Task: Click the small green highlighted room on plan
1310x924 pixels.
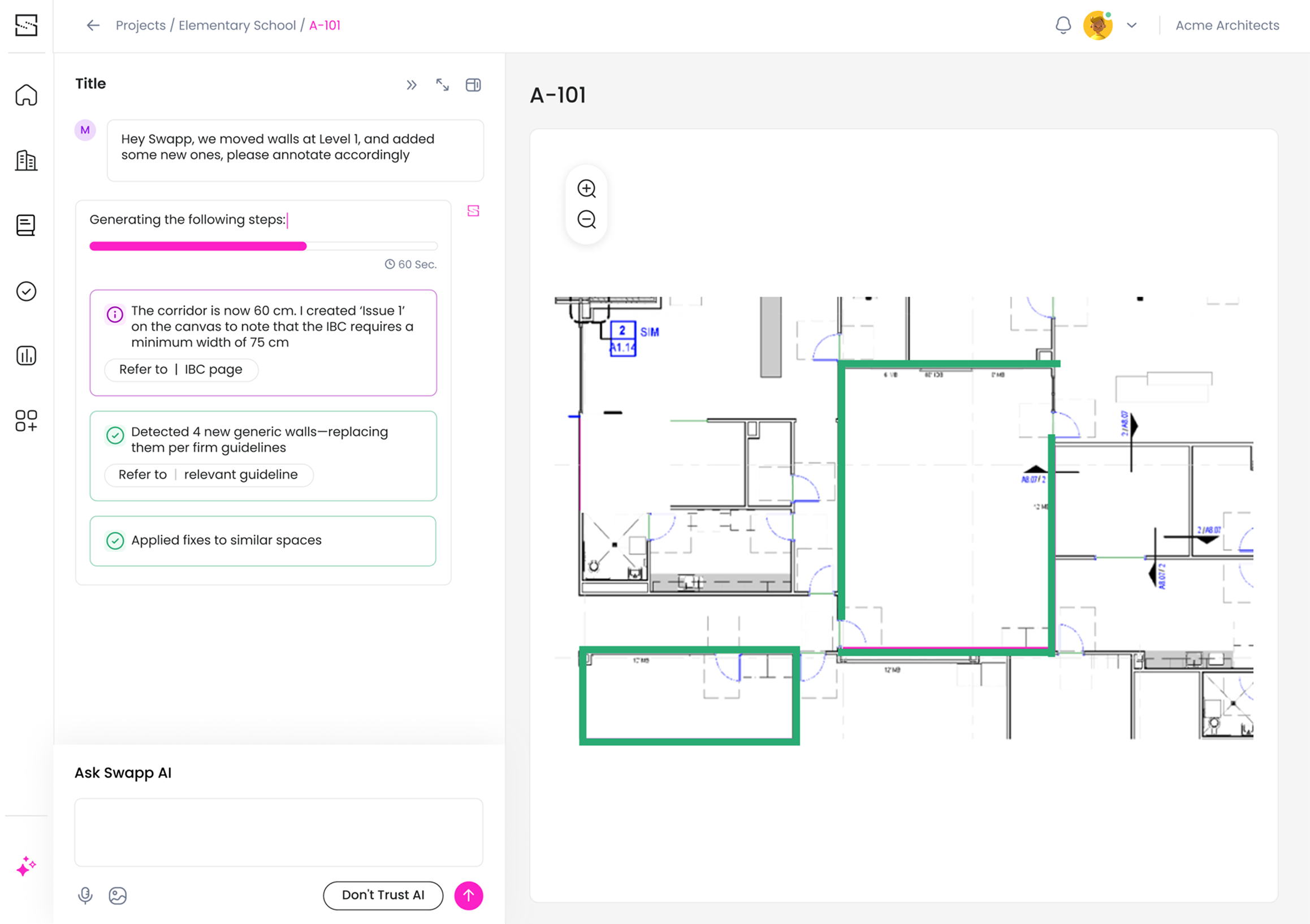Action: [x=689, y=696]
